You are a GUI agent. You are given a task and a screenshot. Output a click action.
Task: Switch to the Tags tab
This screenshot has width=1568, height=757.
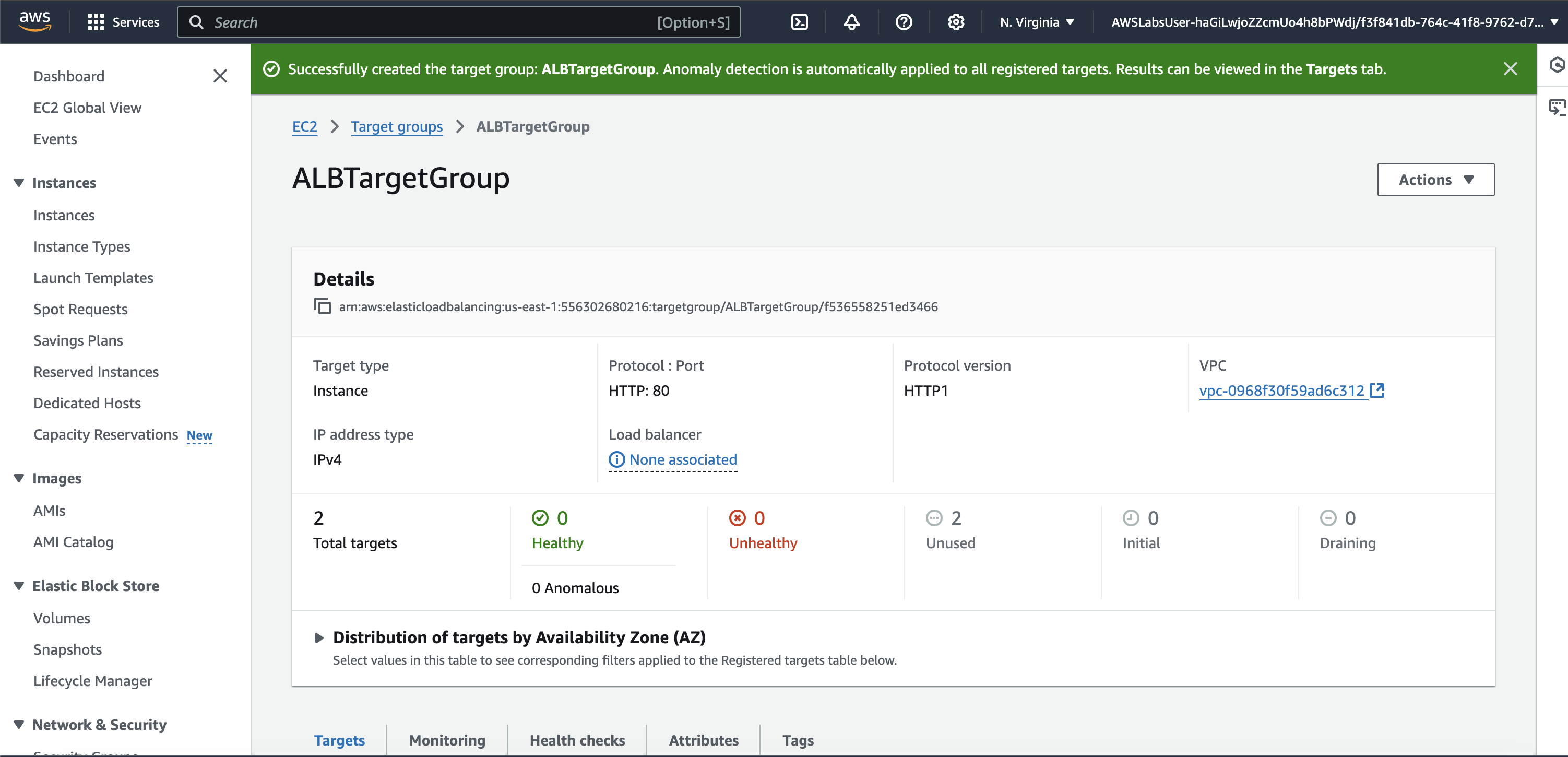798,741
